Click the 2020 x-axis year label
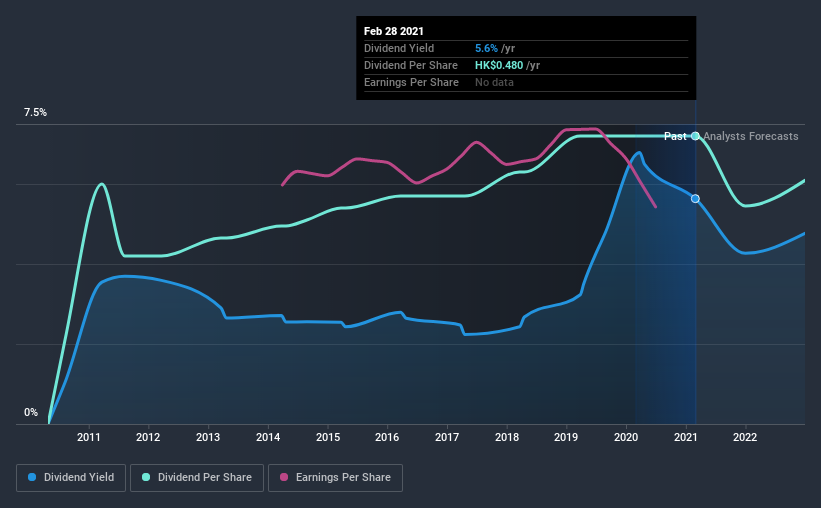 point(626,437)
